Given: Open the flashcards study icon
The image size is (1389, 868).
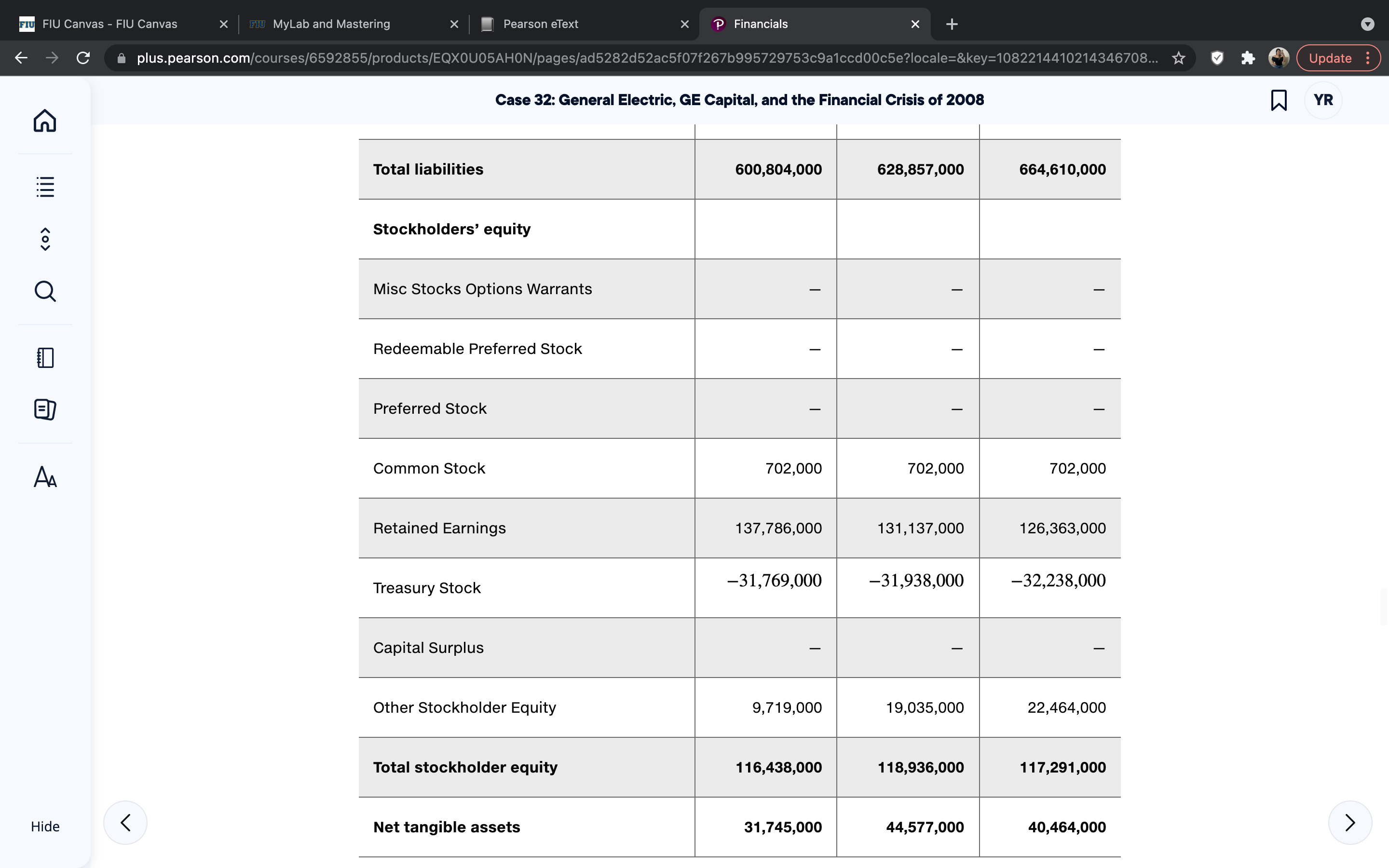Looking at the screenshot, I should point(45,409).
